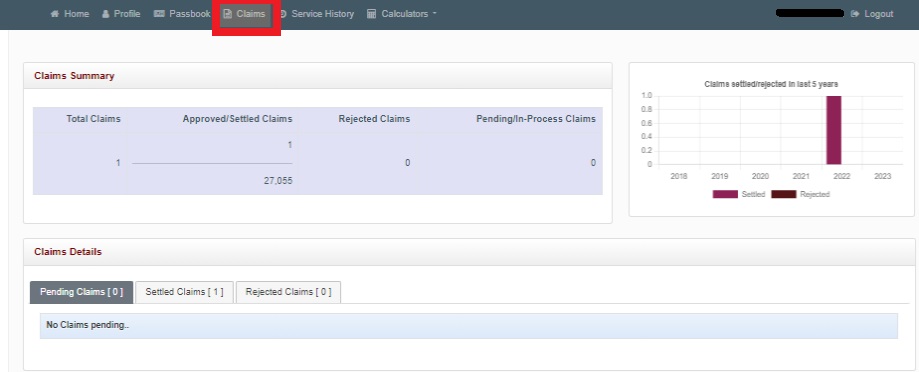Toggle Settled legend color swatch
919x372 pixels.
[725, 194]
